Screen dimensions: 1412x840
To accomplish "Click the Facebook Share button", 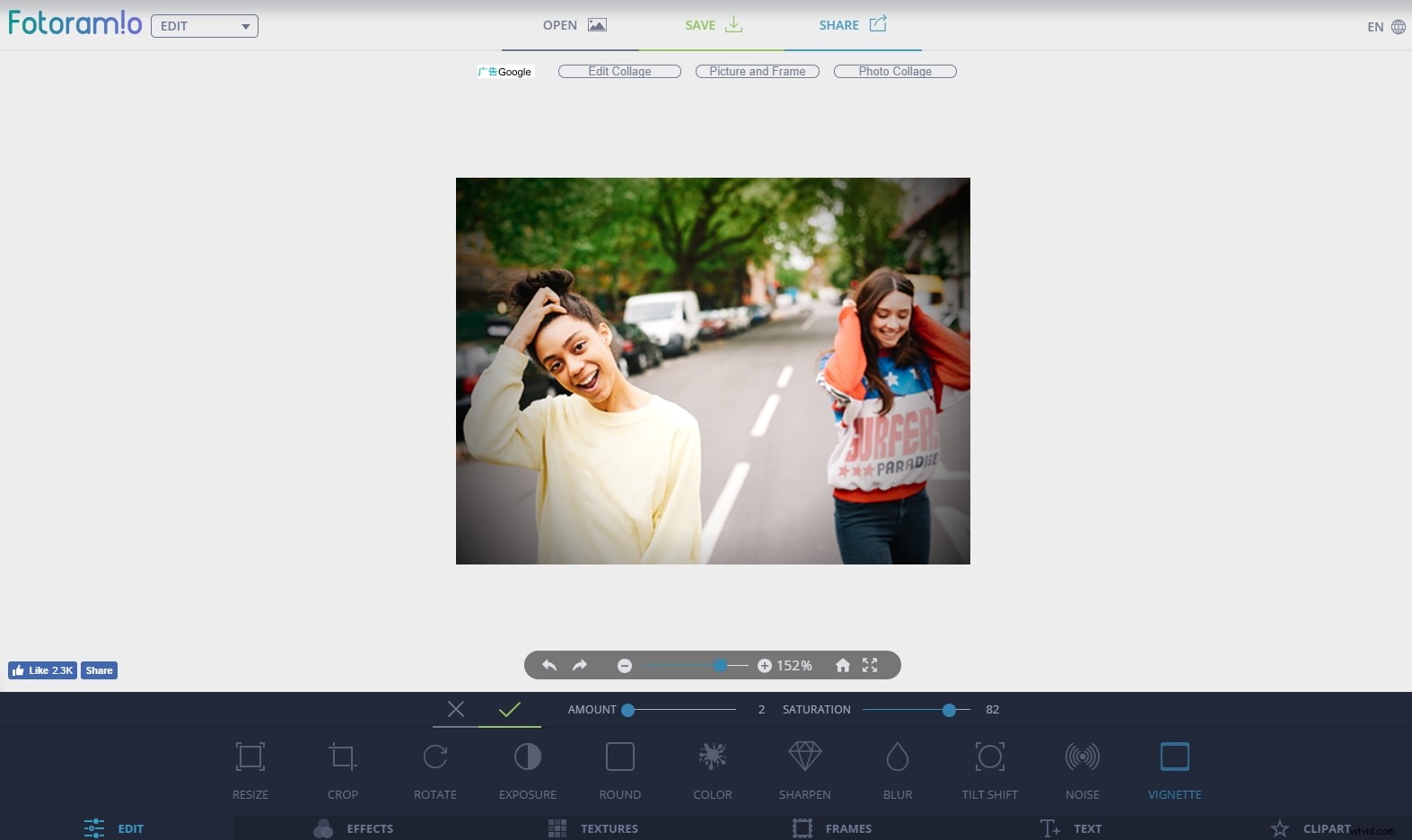I will pos(99,670).
